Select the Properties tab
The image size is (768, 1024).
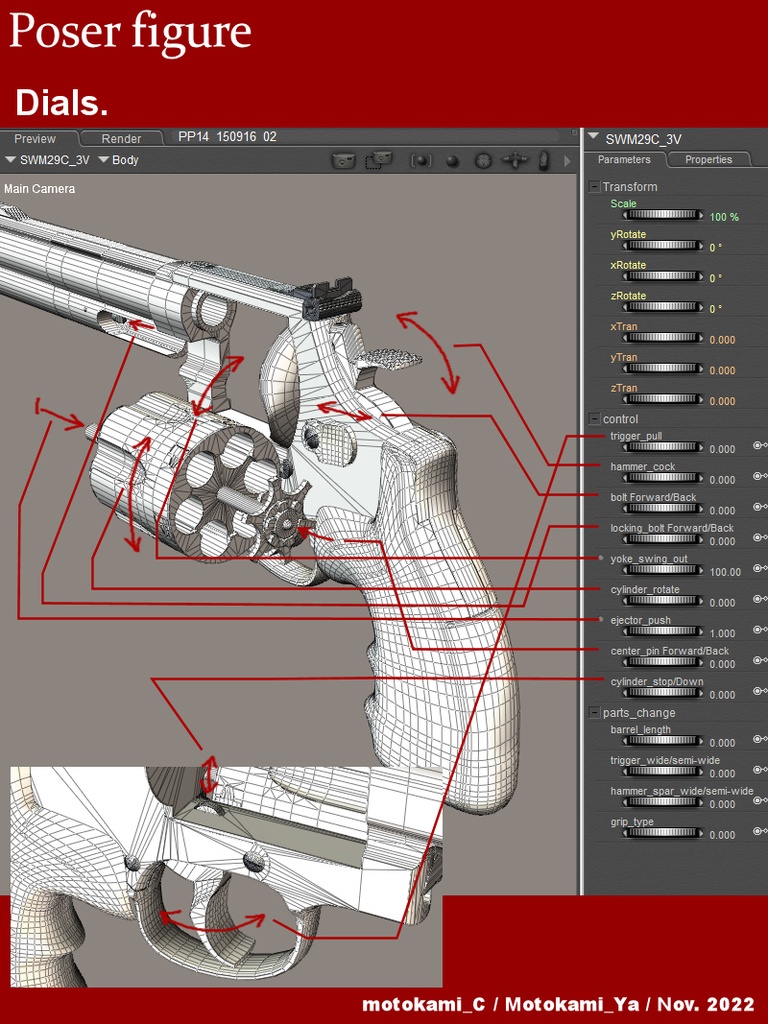tap(709, 159)
